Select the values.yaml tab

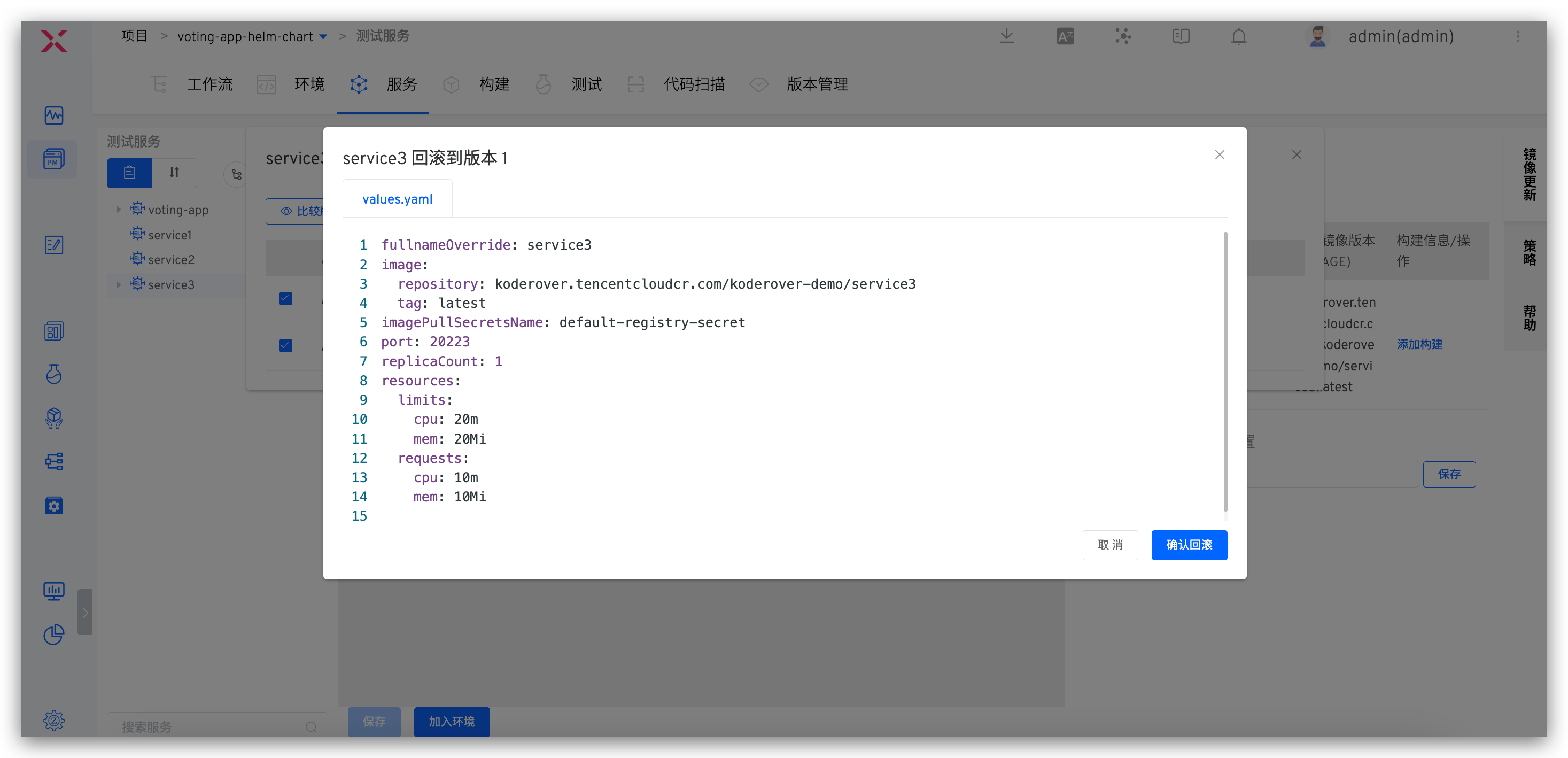[x=397, y=199]
